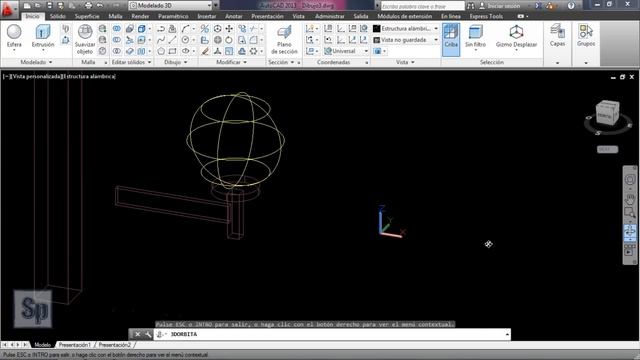
Task: Click the Sin filtro selection filter
Action: pyautogui.click(x=476, y=36)
